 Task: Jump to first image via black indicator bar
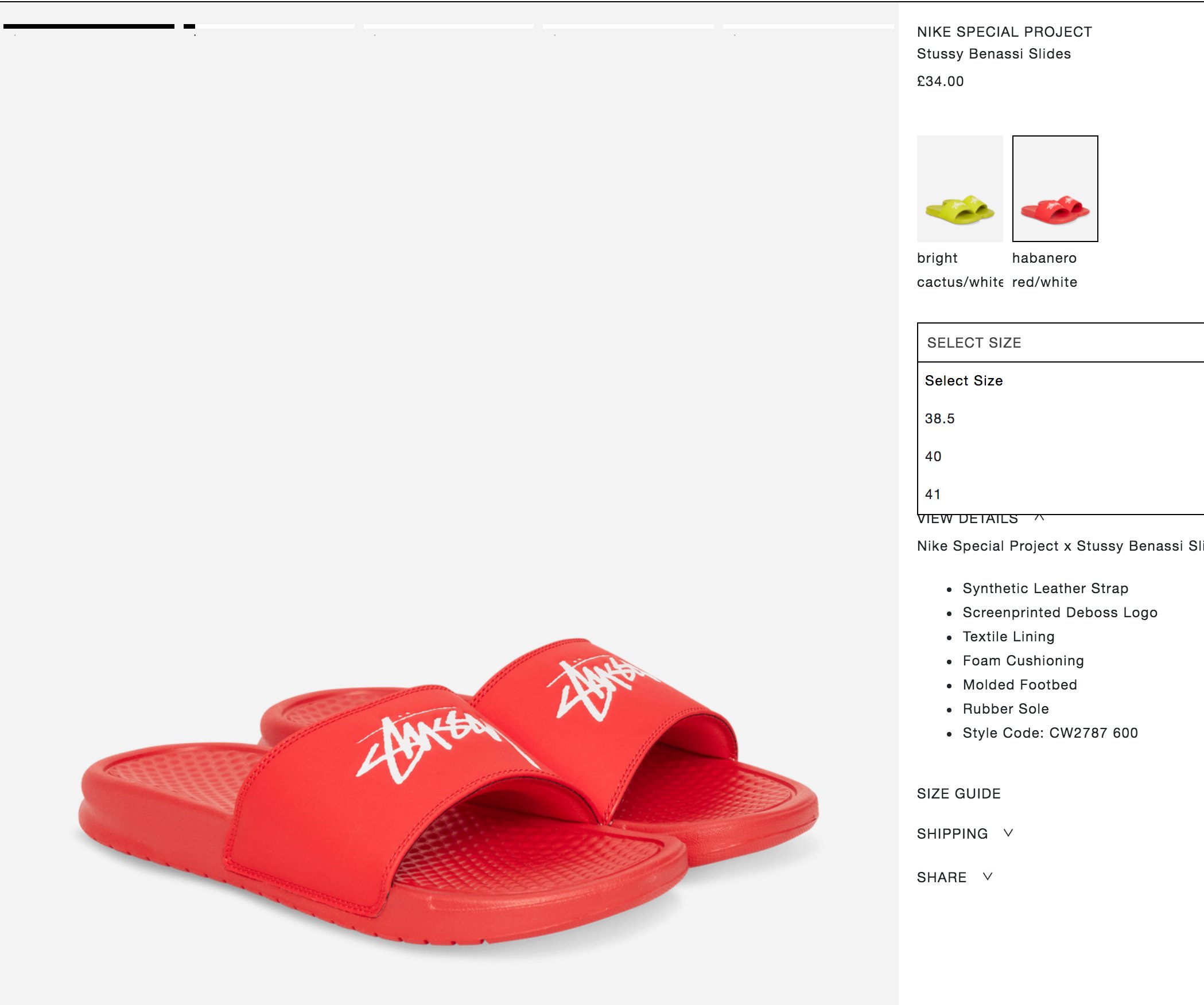pyautogui.click(x=89, y=26)
